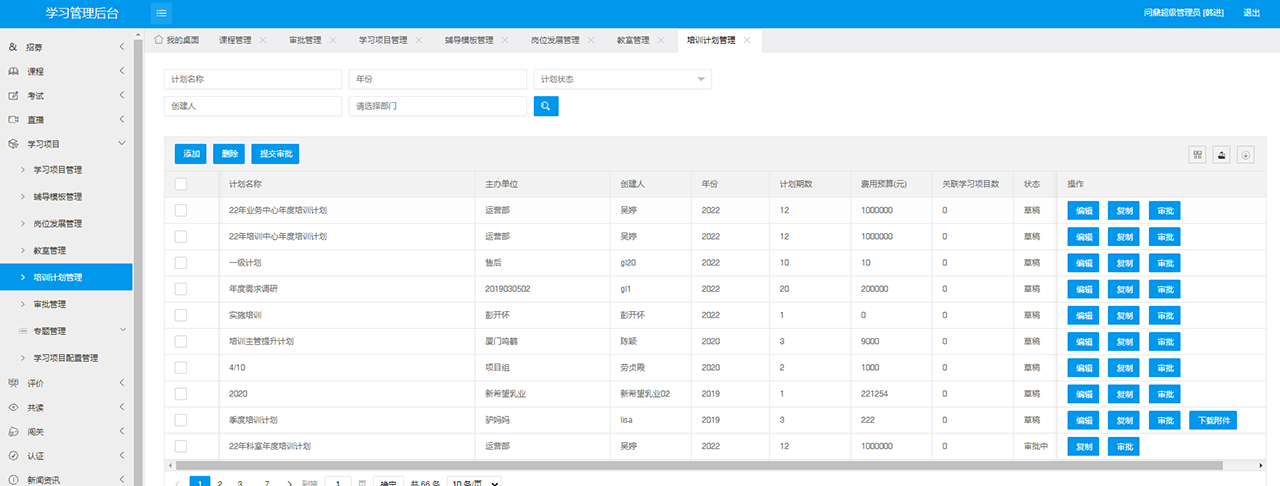Click the 考试 edit icon in sidebar
Screen dimensions: 1280x486
click(x=13, y=95)
